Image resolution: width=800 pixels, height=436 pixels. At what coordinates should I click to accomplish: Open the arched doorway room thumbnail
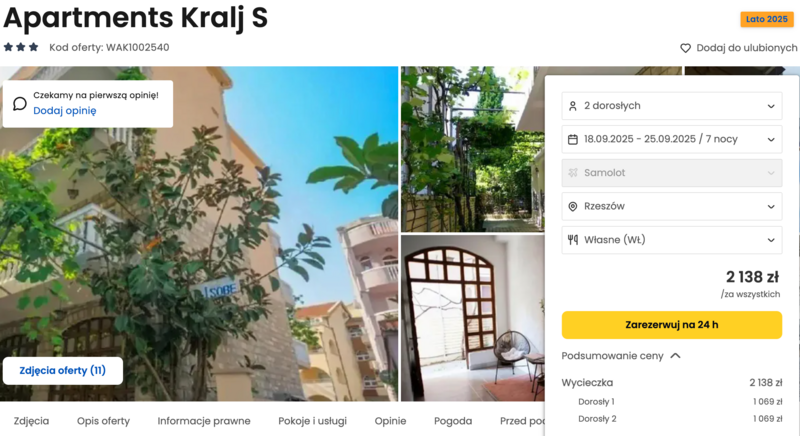(472, 318)
